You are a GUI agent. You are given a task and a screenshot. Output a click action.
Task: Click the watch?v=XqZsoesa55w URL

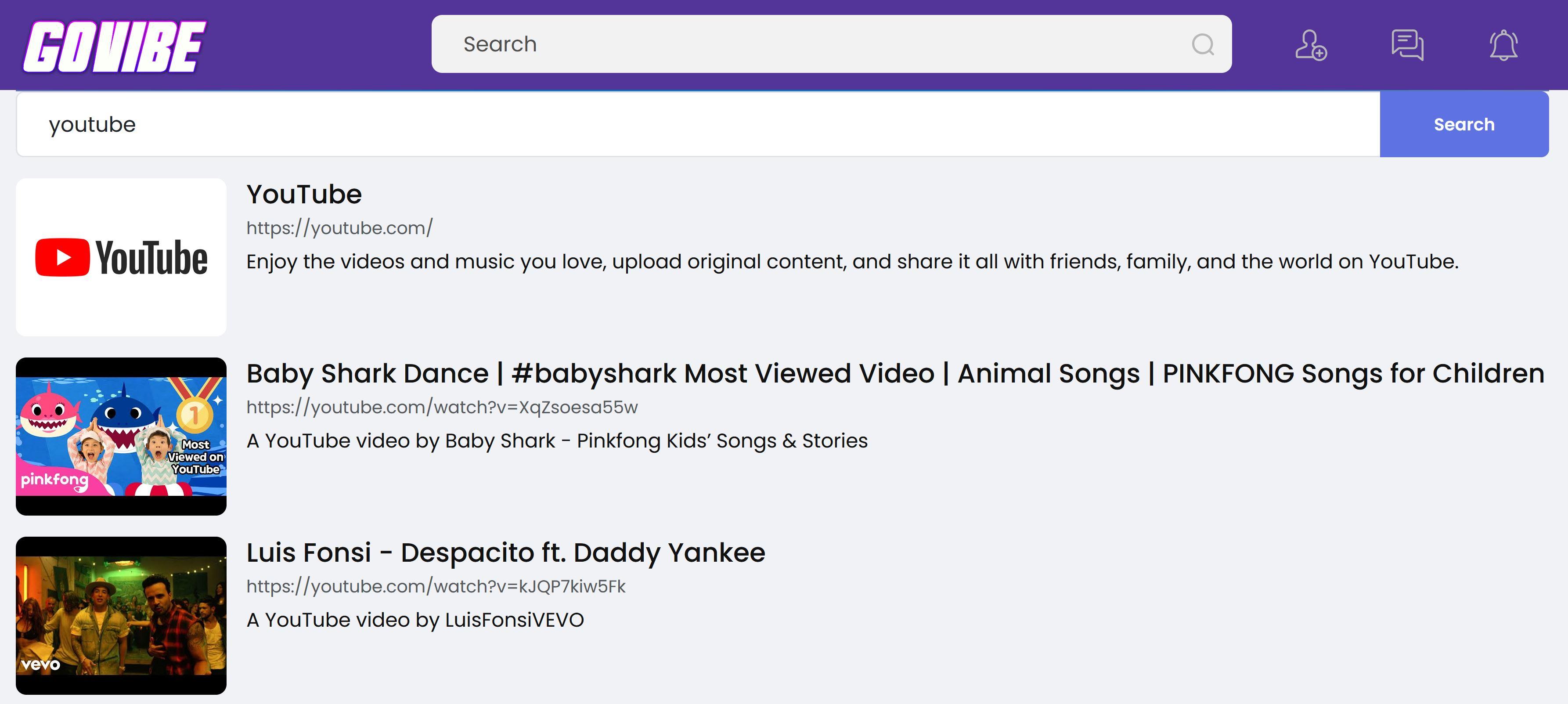click(x=442, y=407)
